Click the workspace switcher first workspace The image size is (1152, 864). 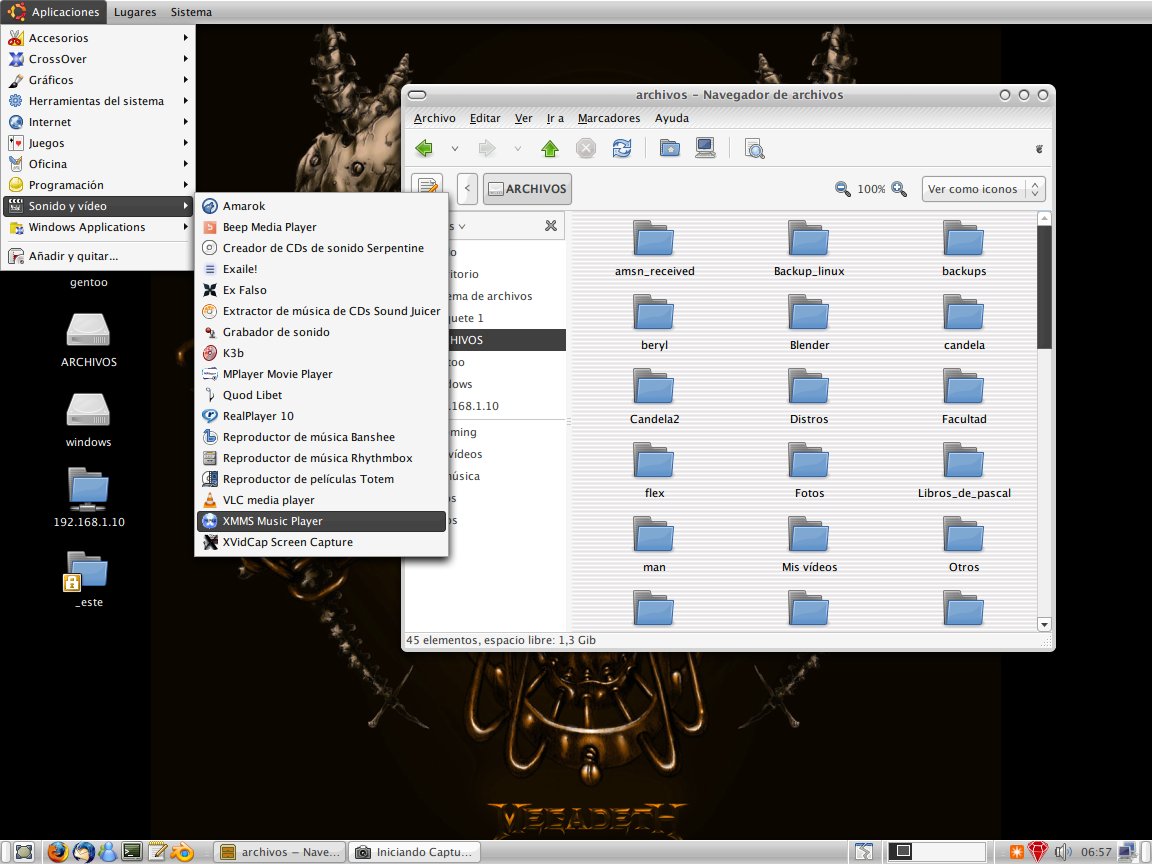click(901, 852)
